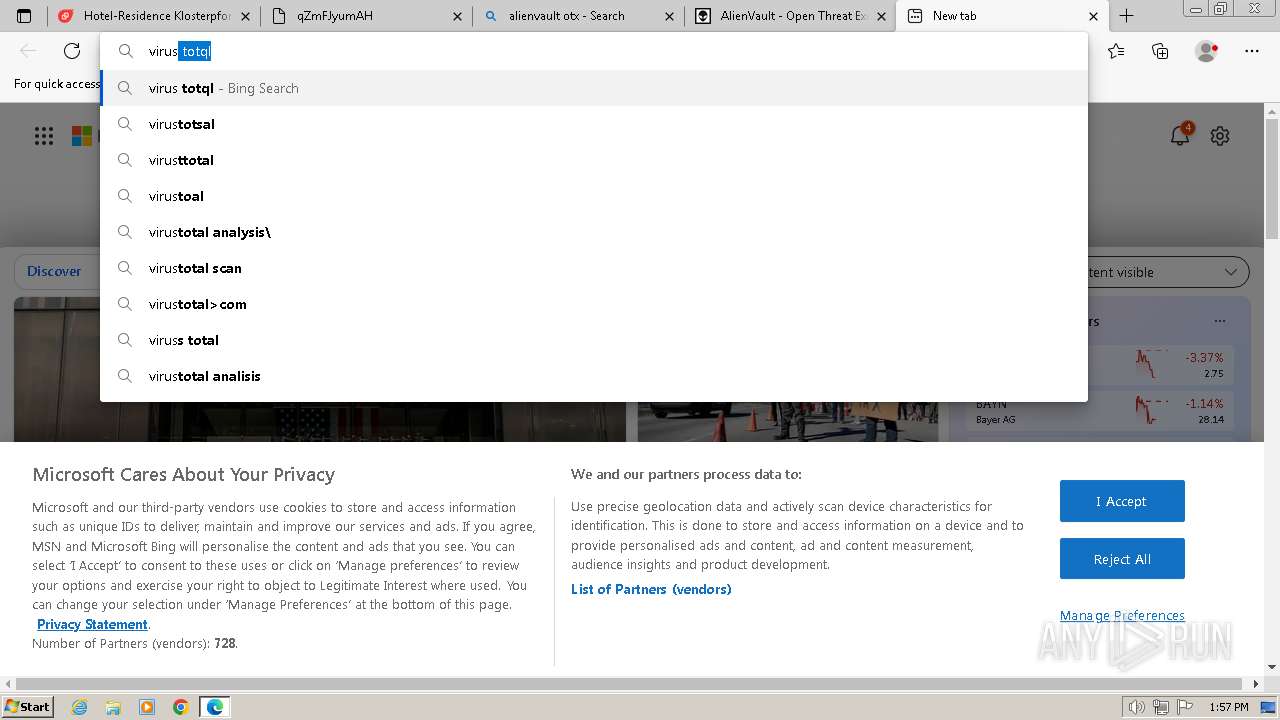Viewport: 1280px width, 720px height.
Task: Open the Action Center flag icon
Action: [1185, 707]
